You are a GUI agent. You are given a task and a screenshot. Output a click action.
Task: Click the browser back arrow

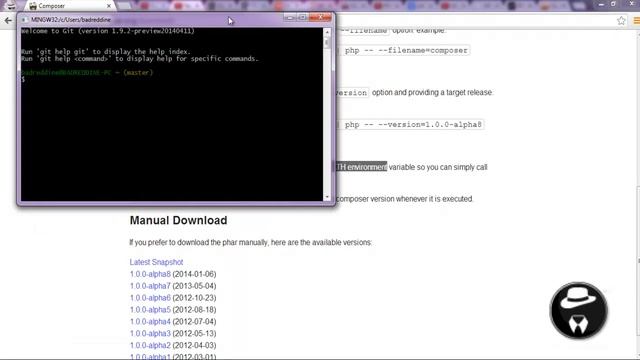(8, 20)
